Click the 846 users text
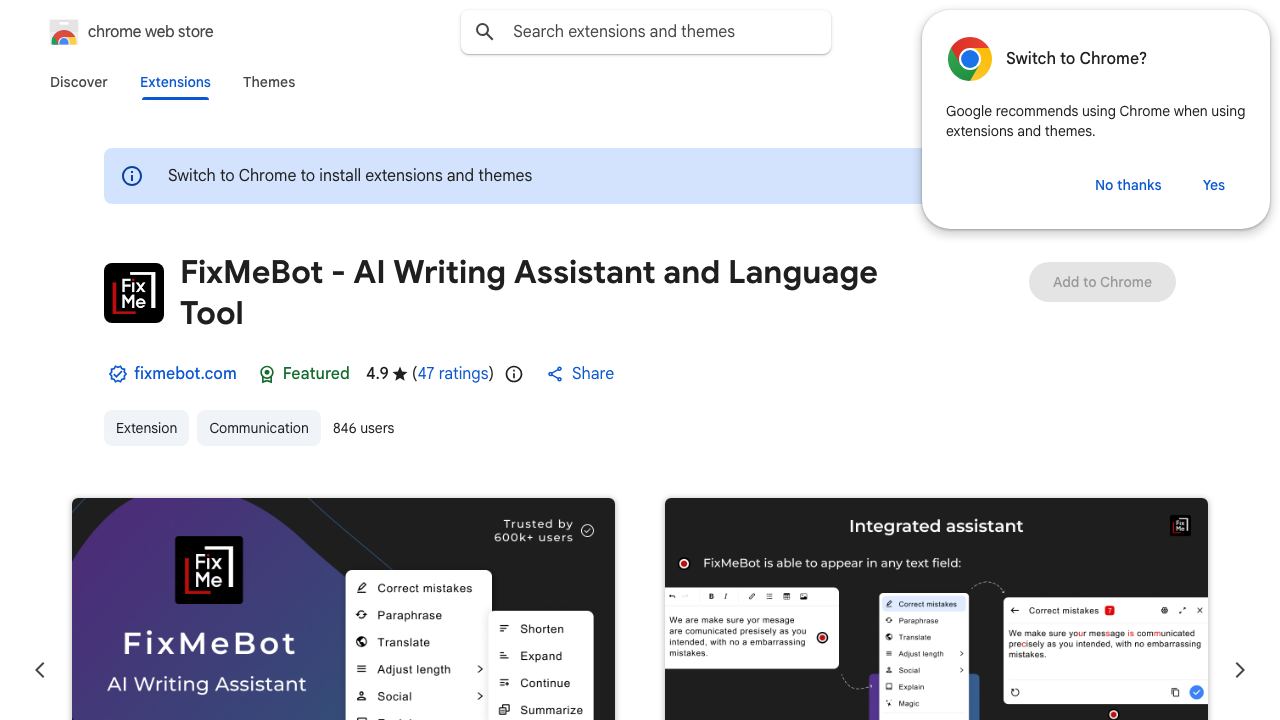This screenshot has width=1280, height=720. pyautogui.click(x=364, y=428)
